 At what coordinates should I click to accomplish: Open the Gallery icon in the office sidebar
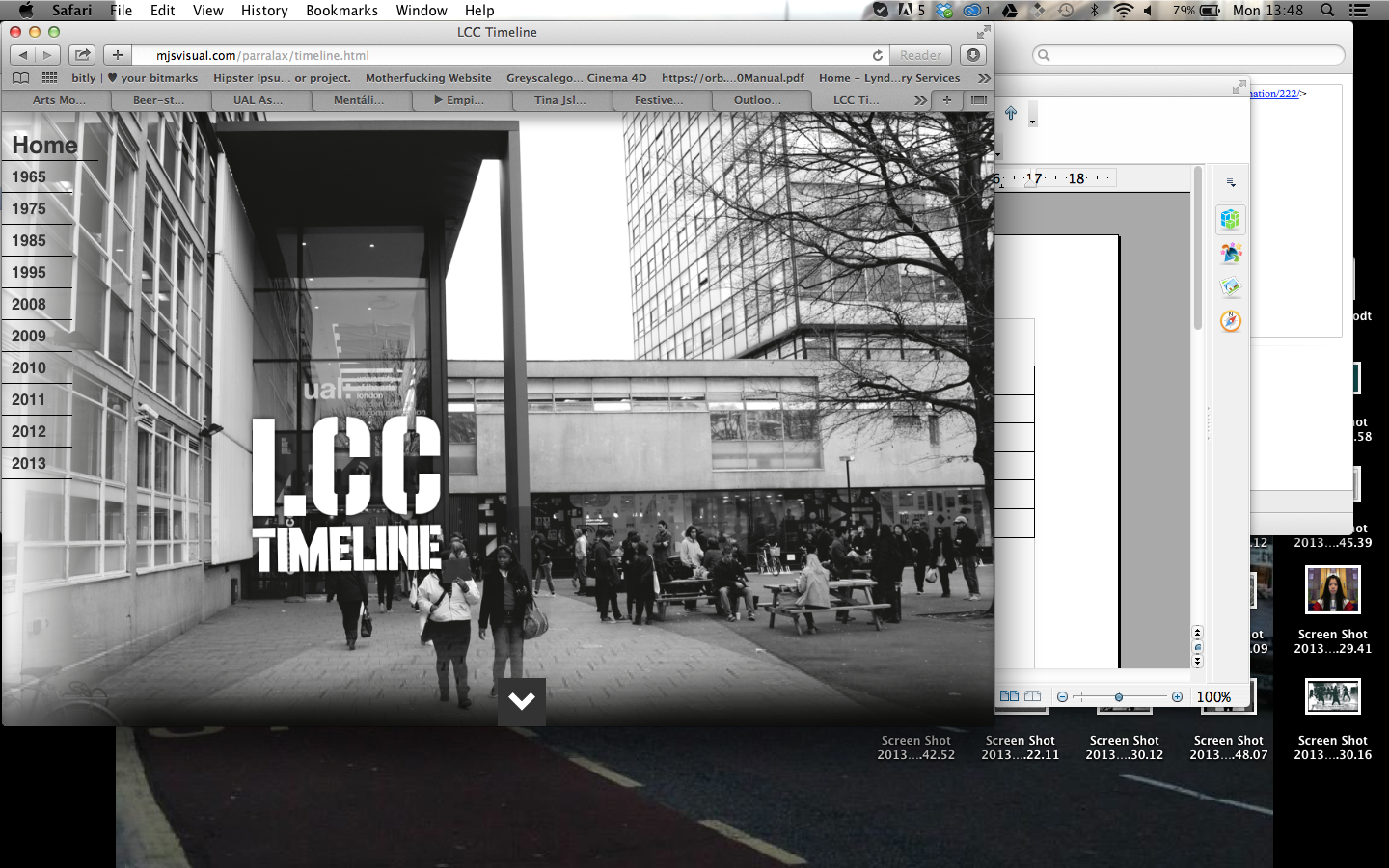pos(1230,287)
